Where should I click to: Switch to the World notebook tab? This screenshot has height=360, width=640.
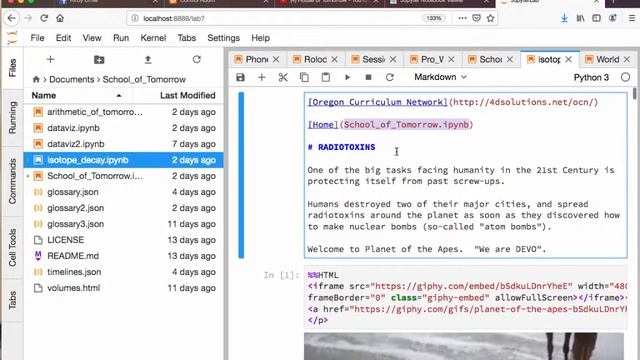pyautogui.click(x=607, y=60)
